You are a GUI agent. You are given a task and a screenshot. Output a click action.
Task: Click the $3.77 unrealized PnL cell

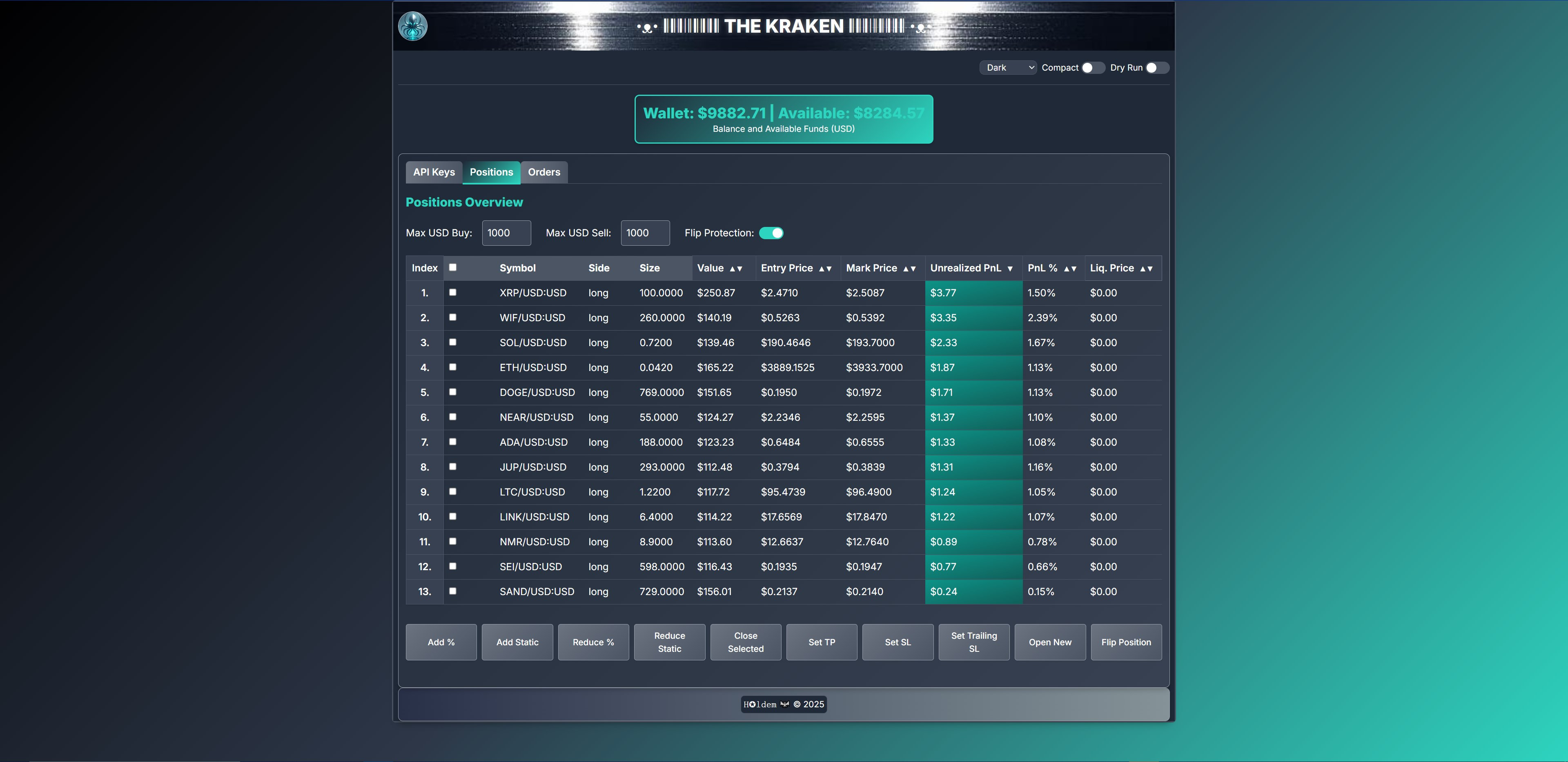pyautogui.click(x=974, y=293)
